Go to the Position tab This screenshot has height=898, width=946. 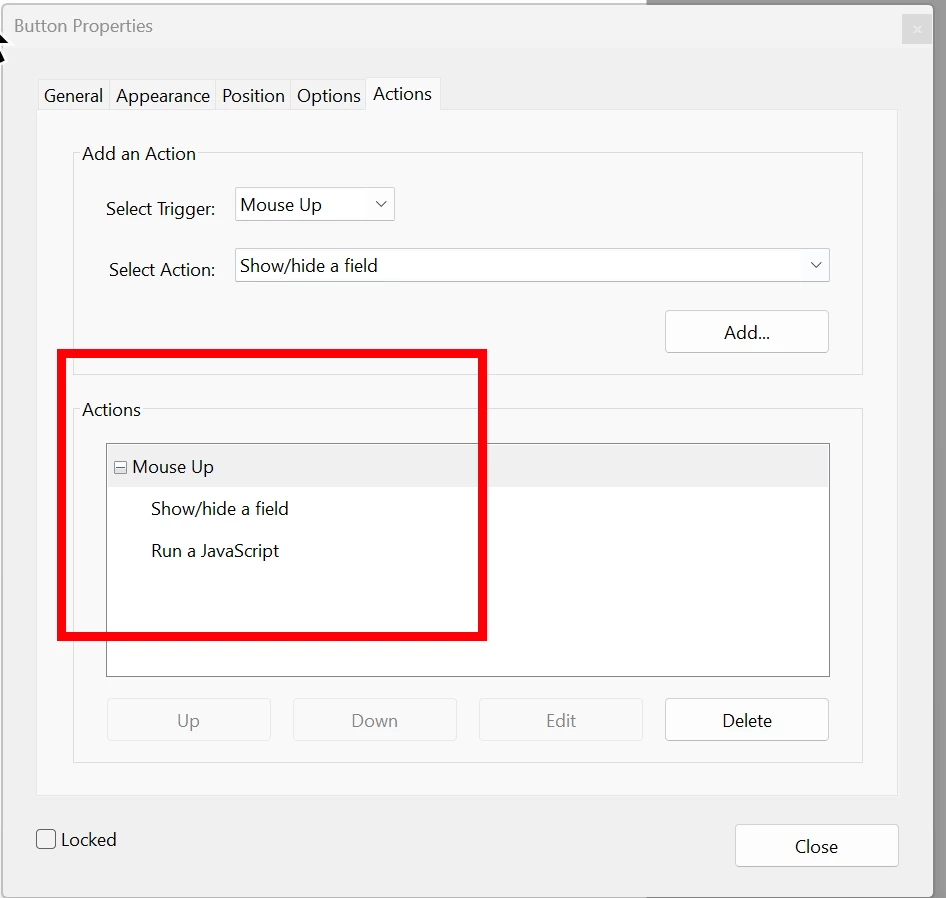coord(253,95)
